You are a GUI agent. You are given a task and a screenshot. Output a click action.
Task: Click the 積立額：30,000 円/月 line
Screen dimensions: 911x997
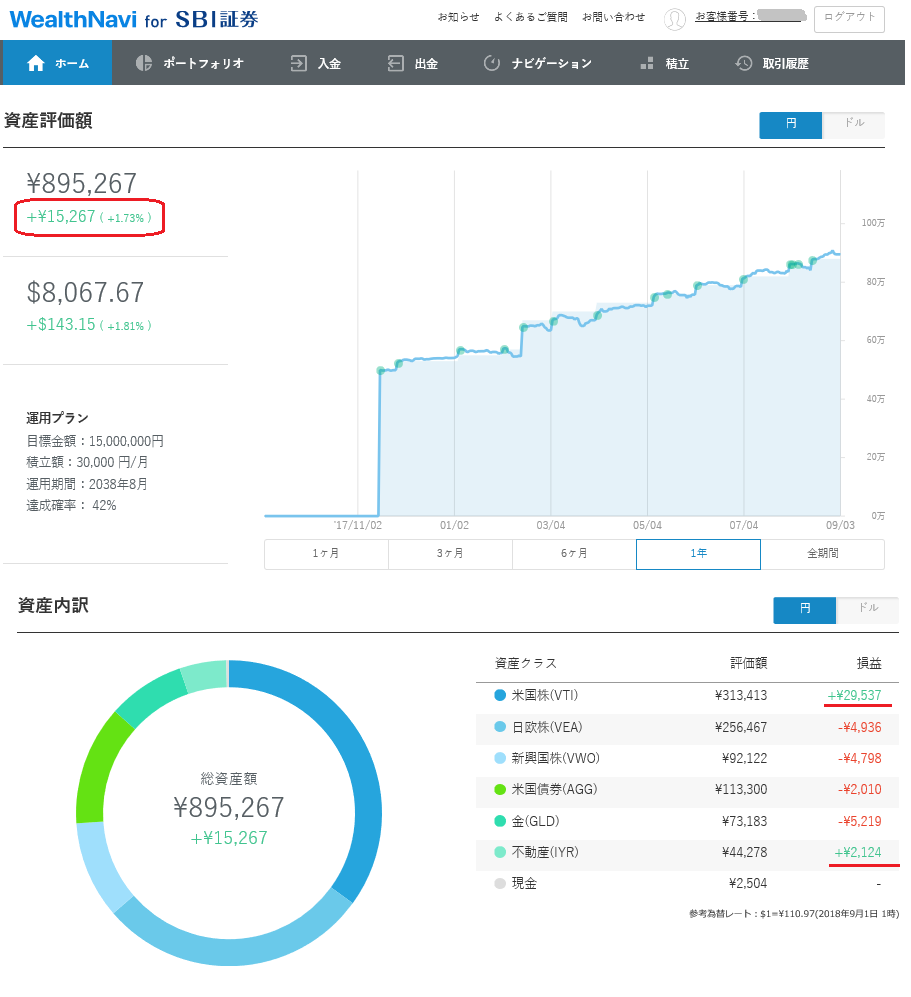click(x=87, y=462)
